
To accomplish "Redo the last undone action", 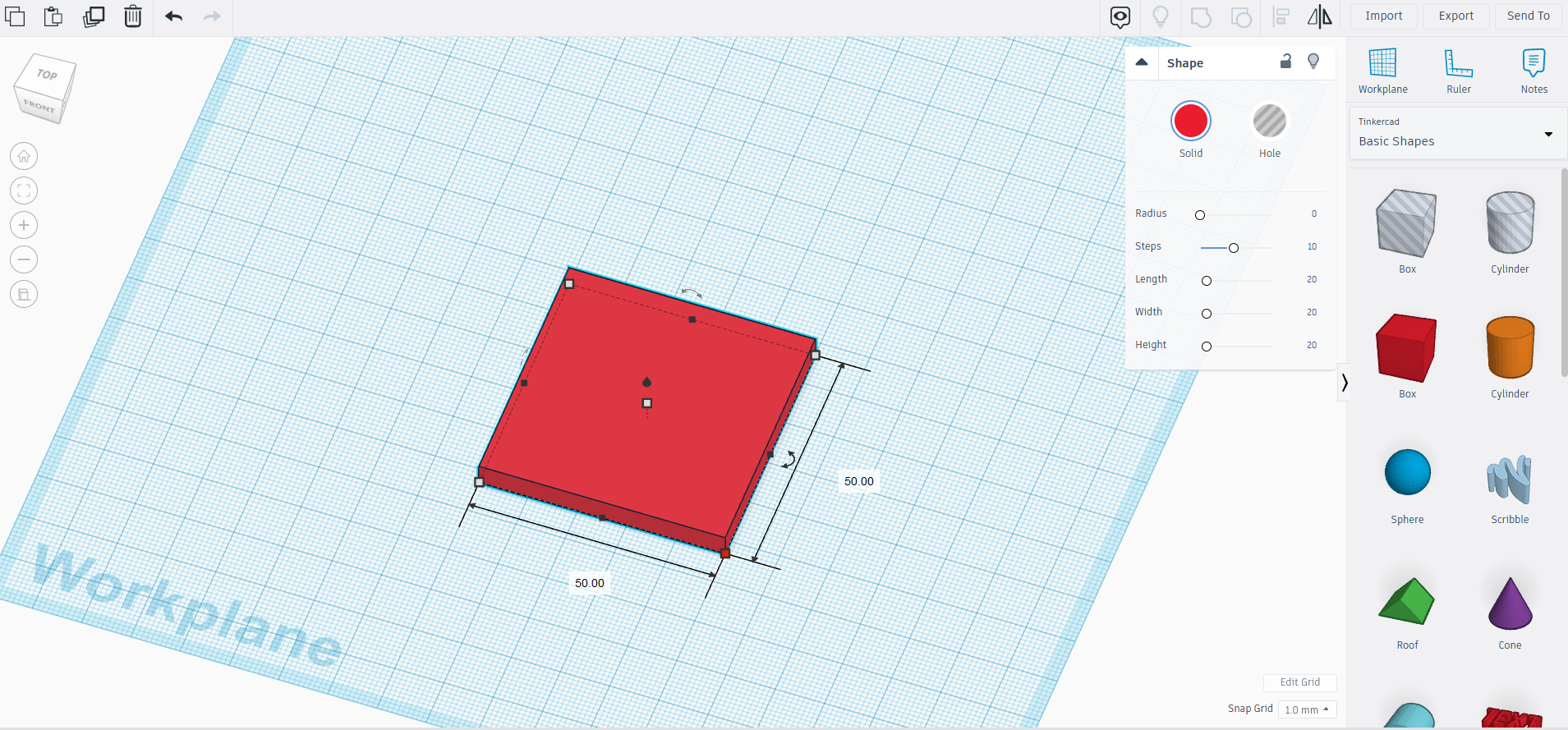I will click(212, 16).
